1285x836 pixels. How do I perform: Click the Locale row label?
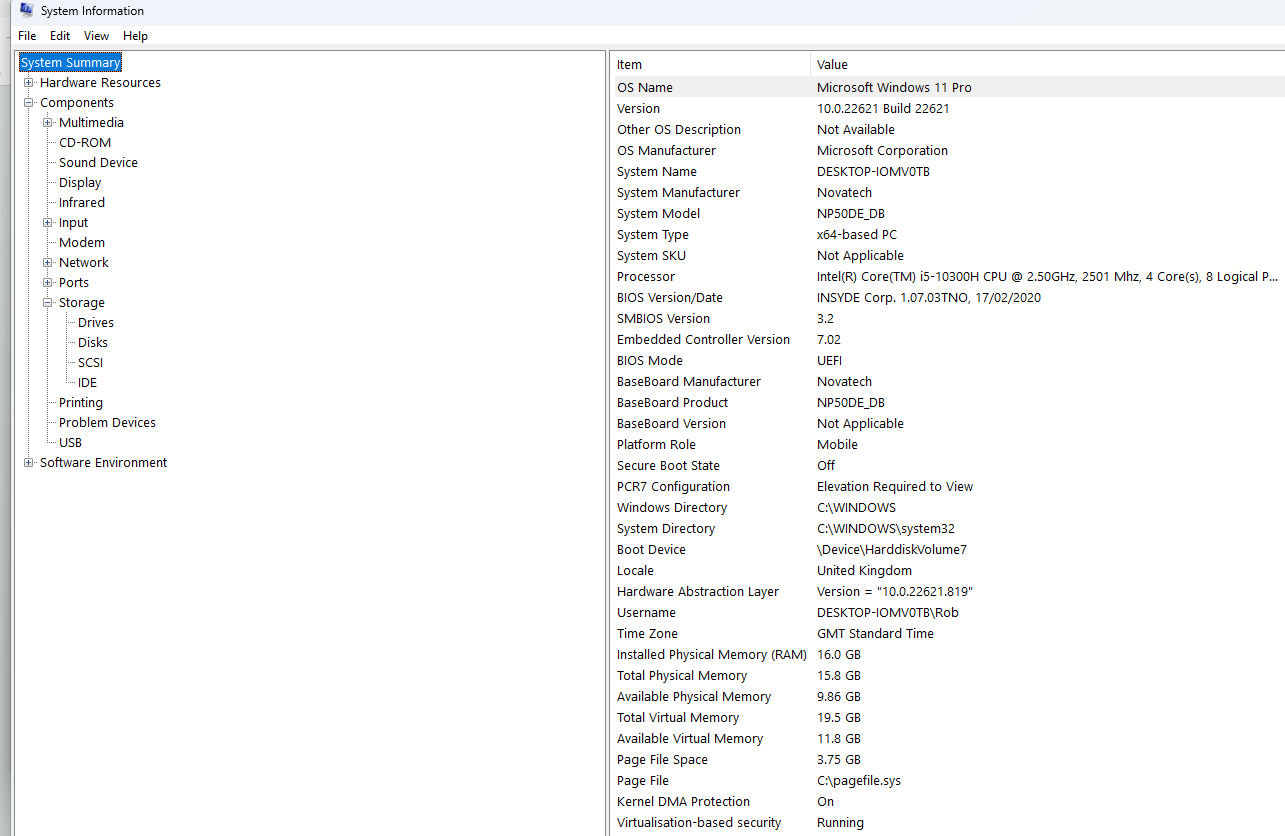pyautogui.click(x=635, y=571)
